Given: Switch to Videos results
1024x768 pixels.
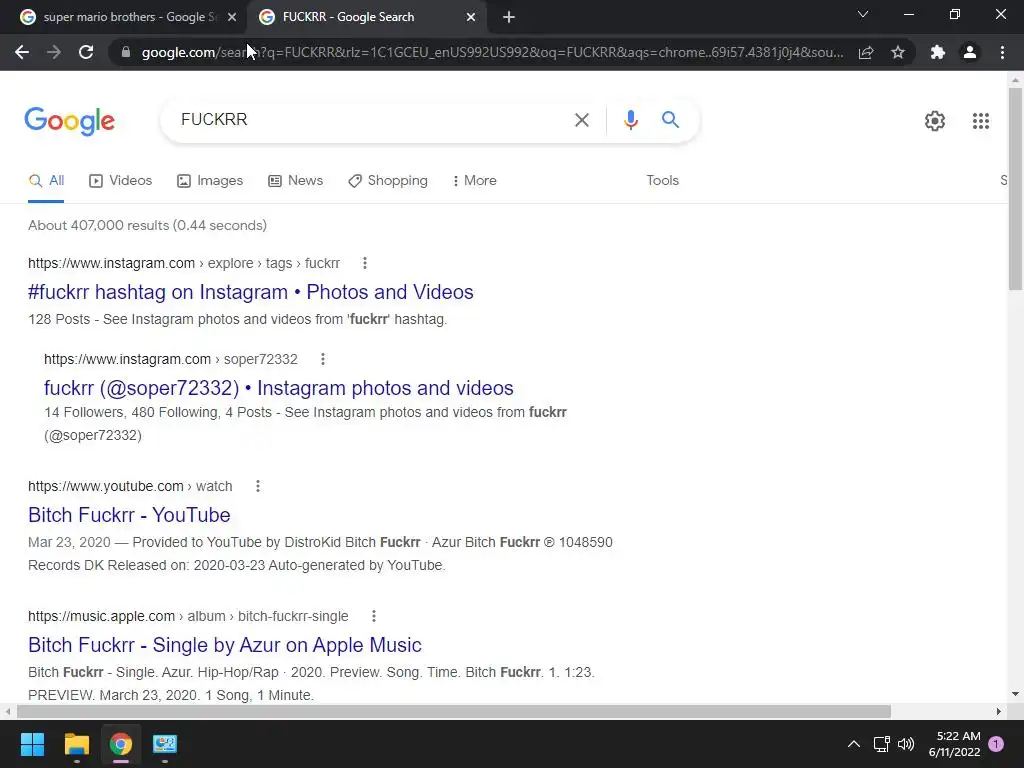Looking at the screenshot, I should click(x=120, y=181).
